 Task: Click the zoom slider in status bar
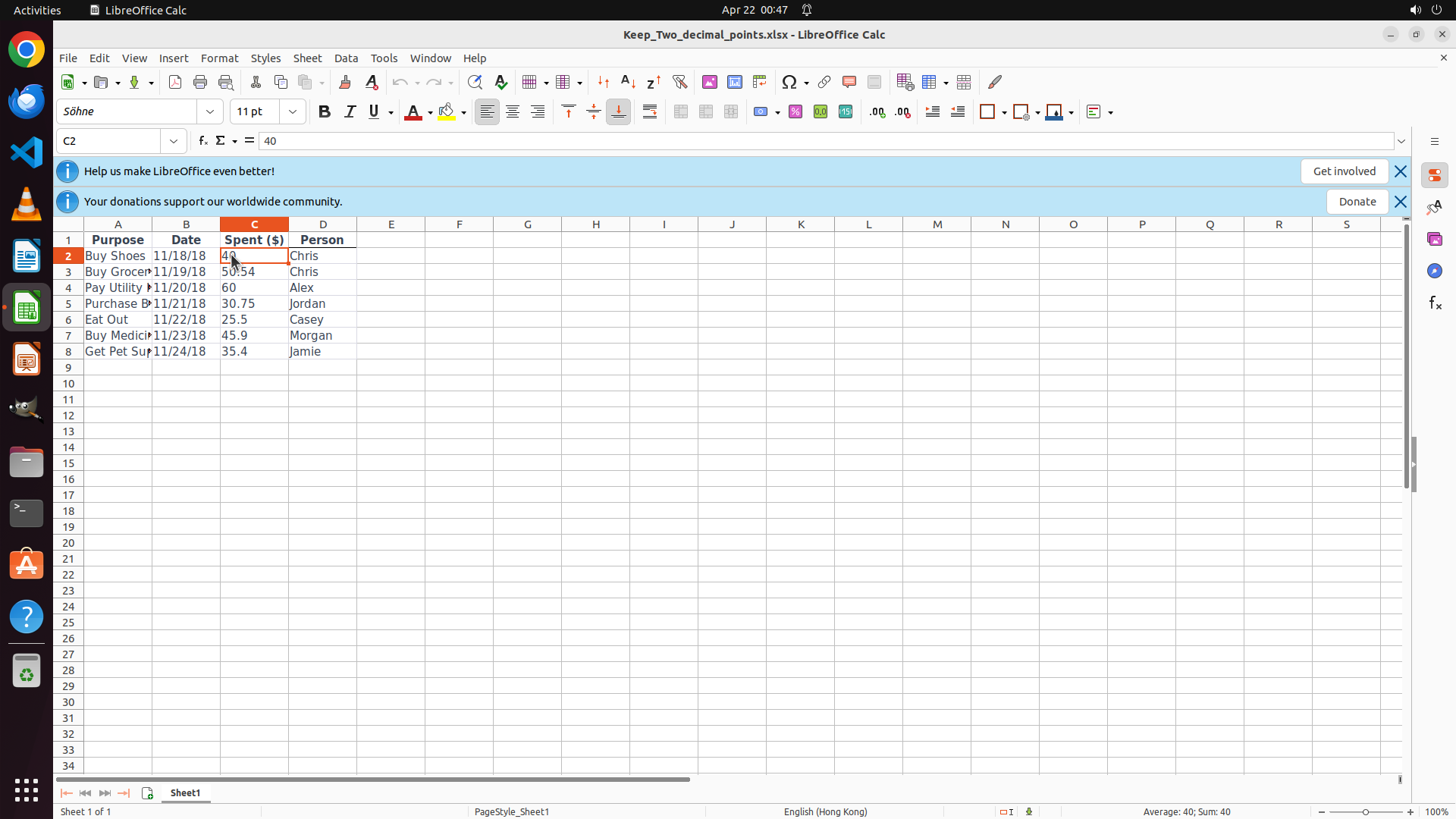(x=1366, y=811)
